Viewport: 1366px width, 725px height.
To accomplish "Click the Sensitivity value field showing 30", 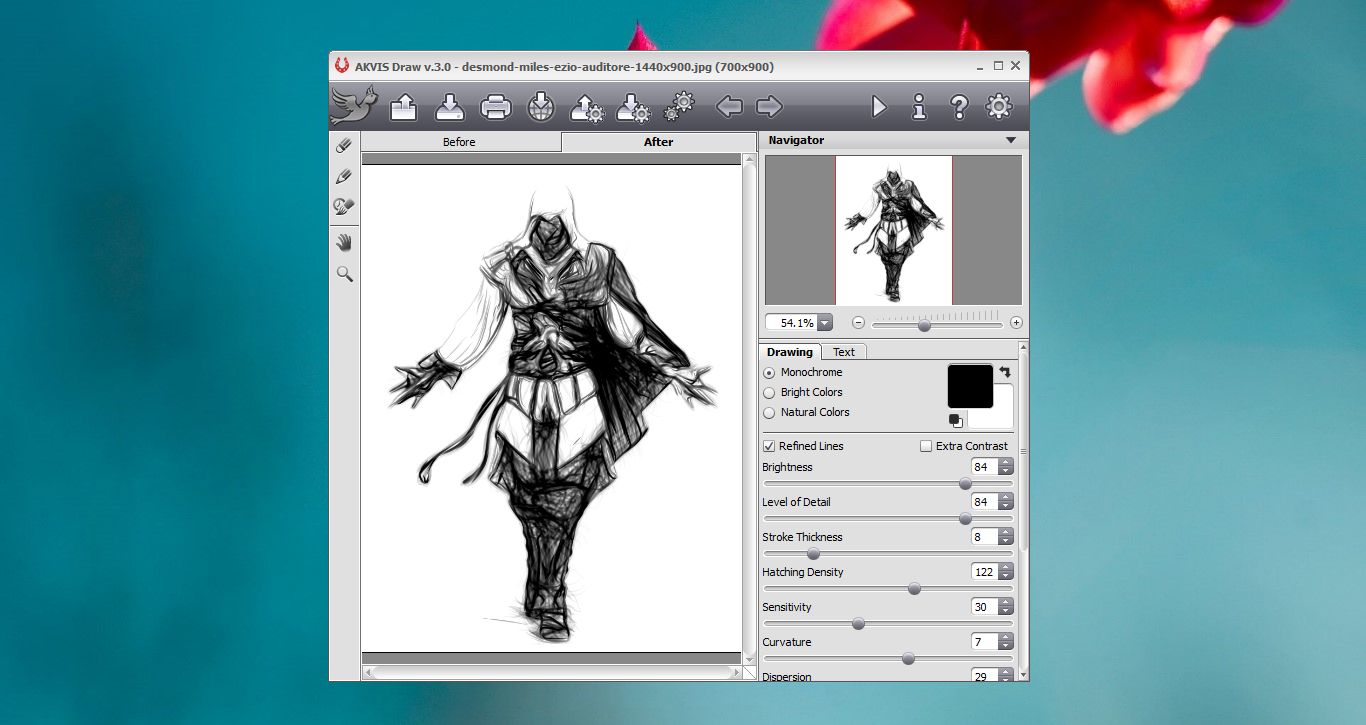I will [x=984, y=607].
